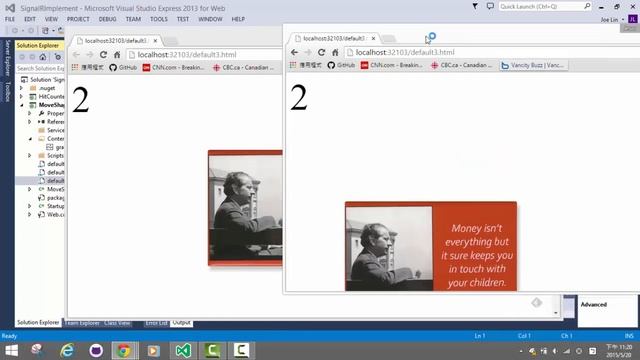This screenshot has height=360, width=640.
Task: Select the Service folder in tree
Action: pyautogui.click(x=51, y=130)
